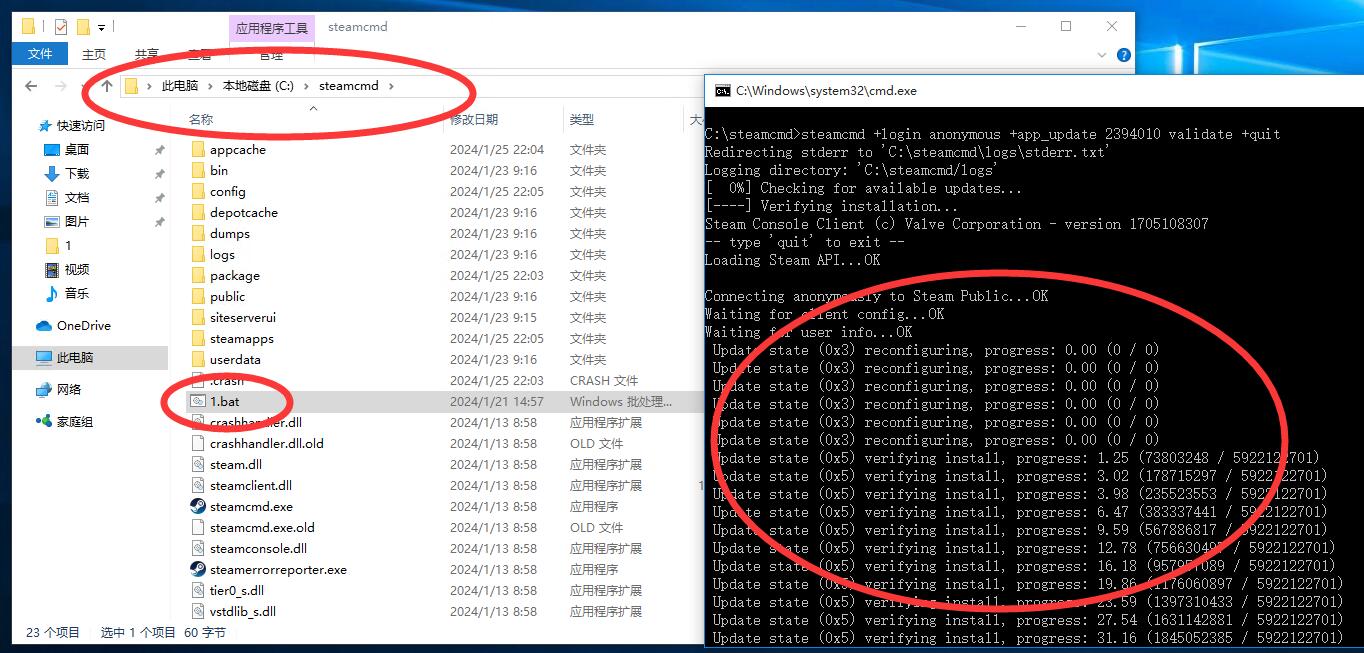Open OneDrive in the navigation pane

pyautogui.click(x=84, y=326)
